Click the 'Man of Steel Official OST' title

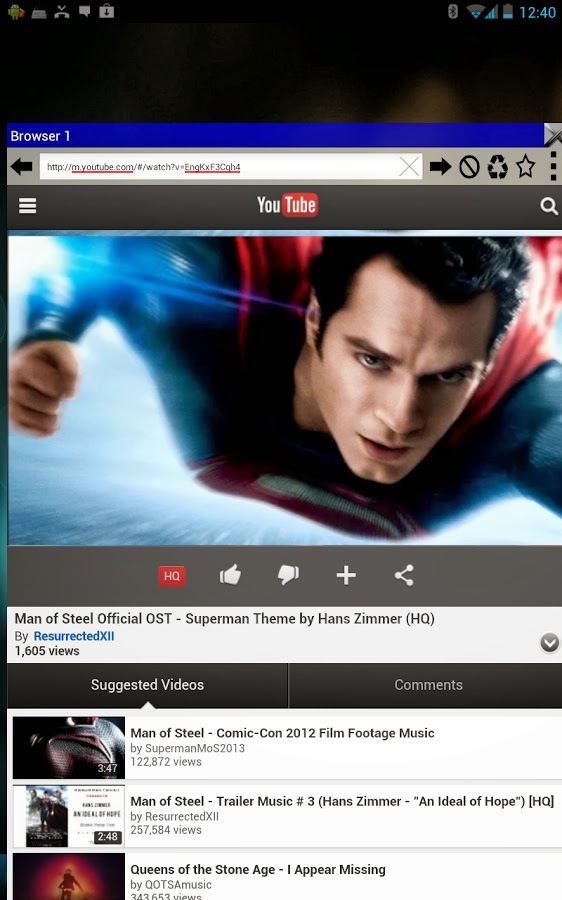(224, 619)
